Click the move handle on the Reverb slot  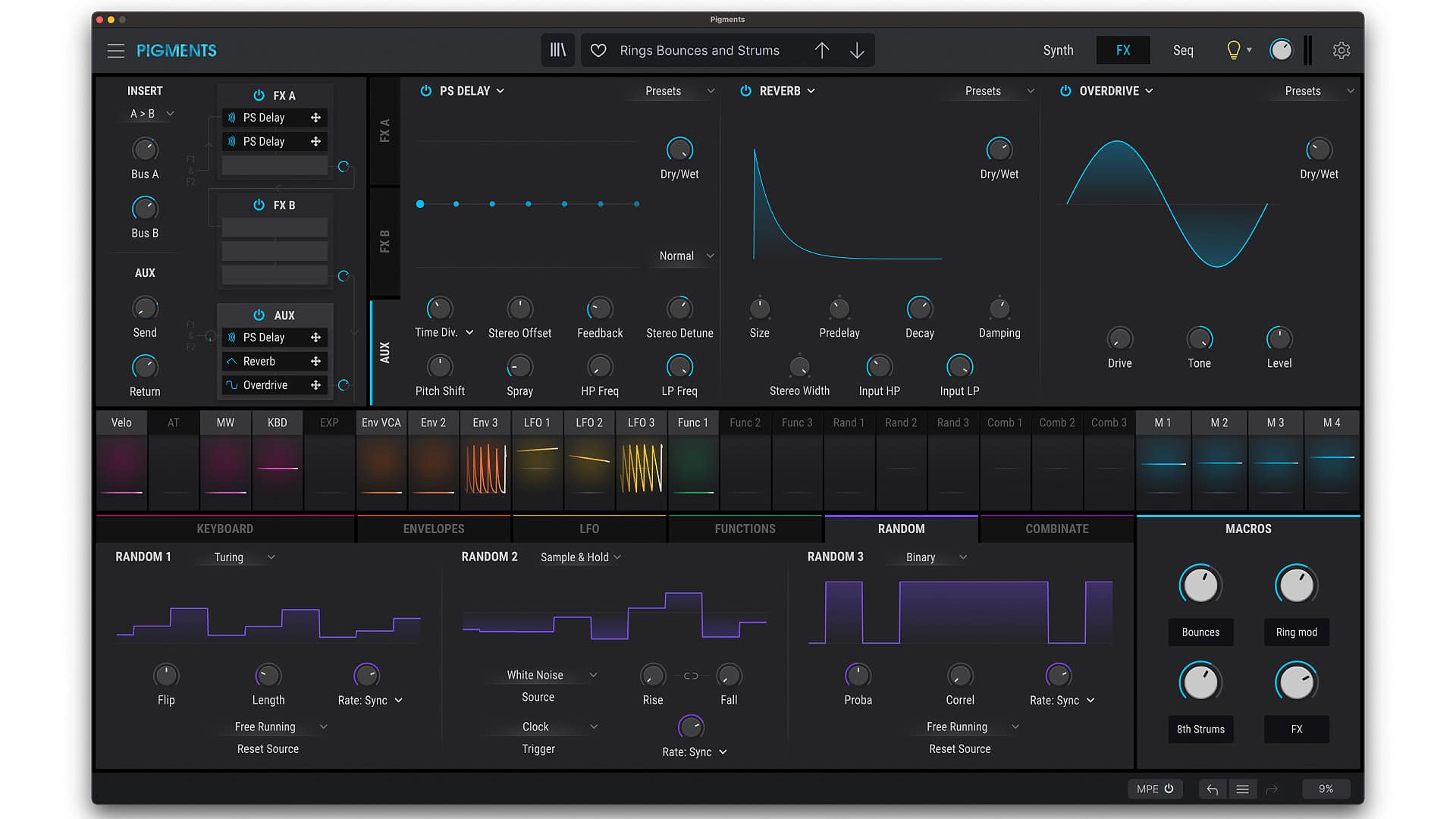click(x=315, y=362)
